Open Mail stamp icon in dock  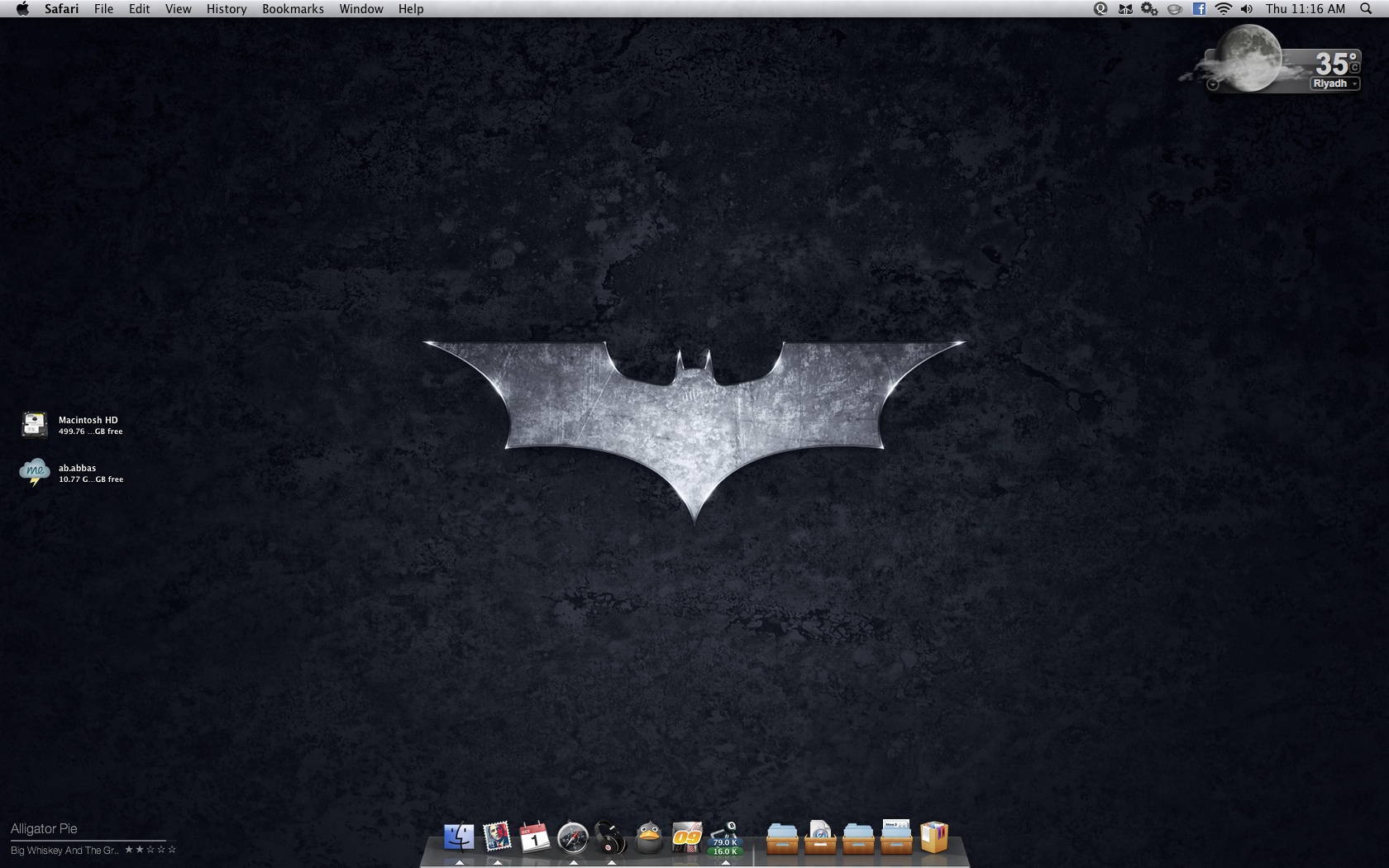tap(497, 837)
